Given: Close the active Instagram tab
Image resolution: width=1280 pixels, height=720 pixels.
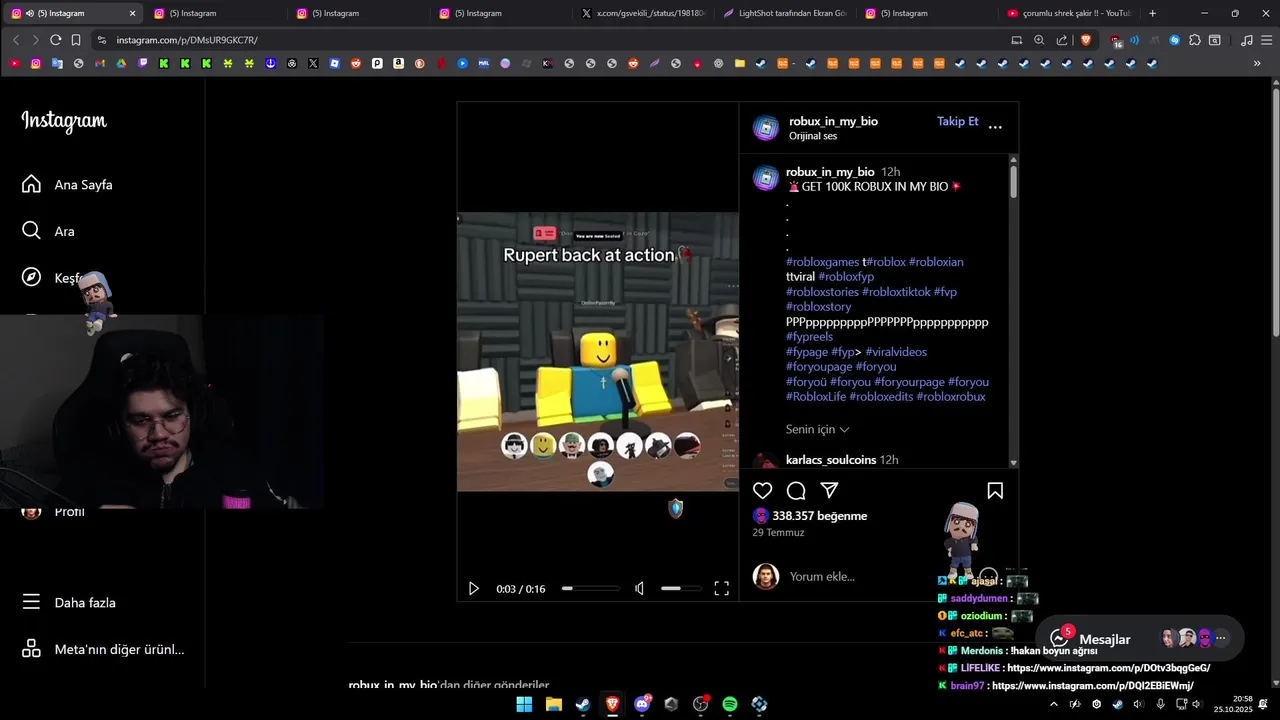Looking at the screenshot, I should [132, 13].
